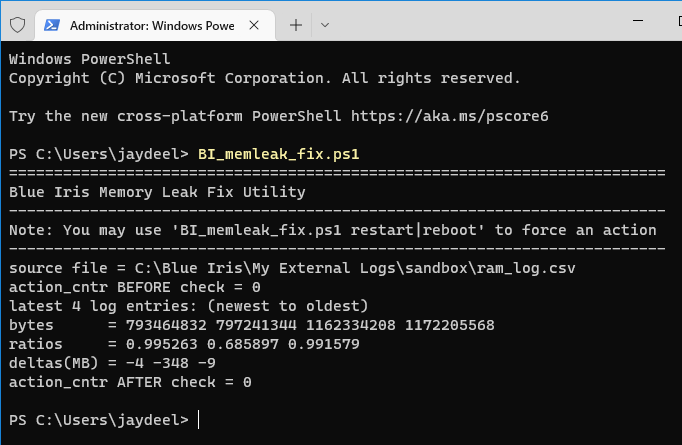Click the 'Windows PowerShell' header line
Viewport: 682px width, 445px height.
[90, 59]
